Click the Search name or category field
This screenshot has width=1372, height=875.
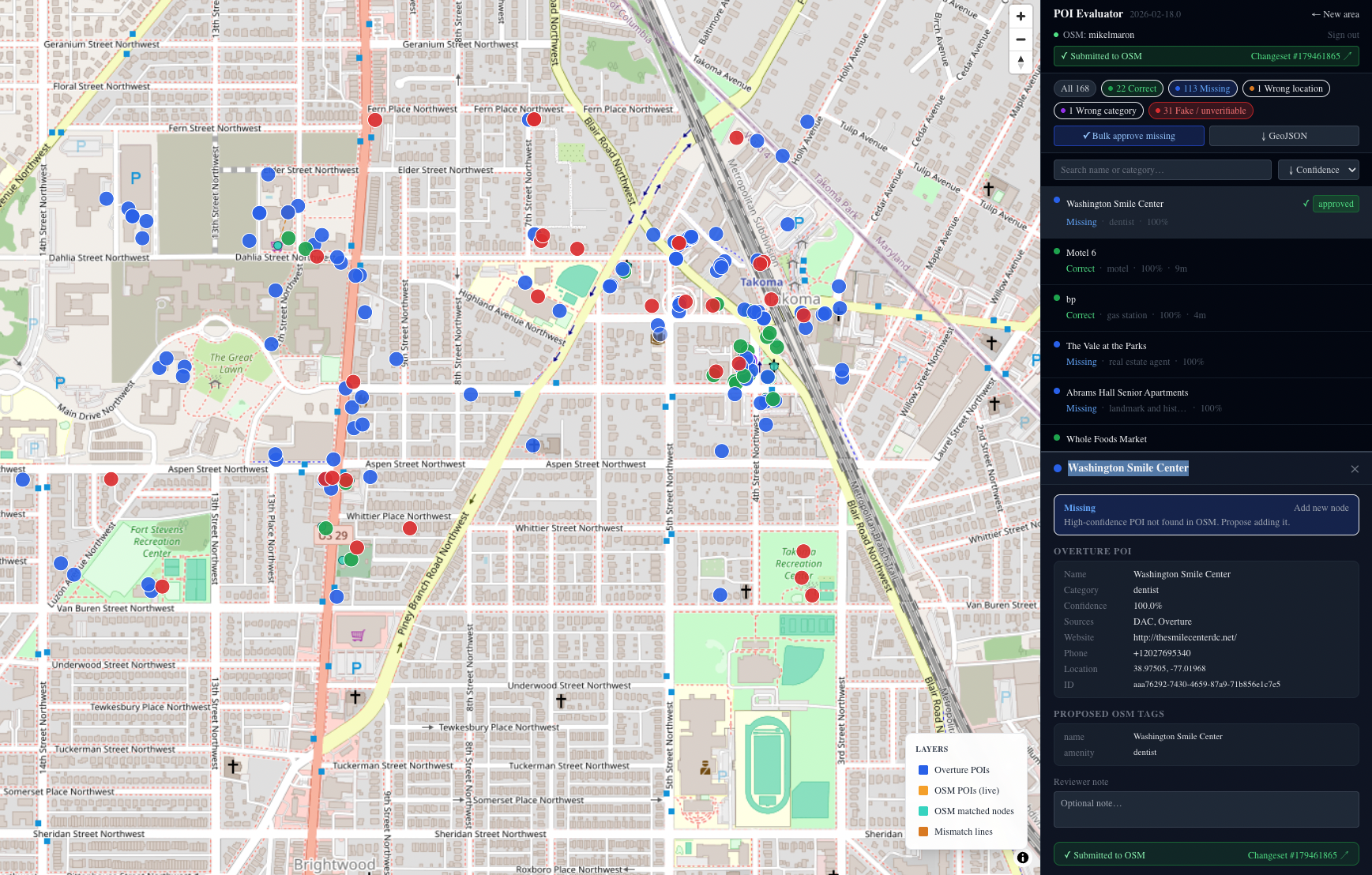click(1162, 170)
